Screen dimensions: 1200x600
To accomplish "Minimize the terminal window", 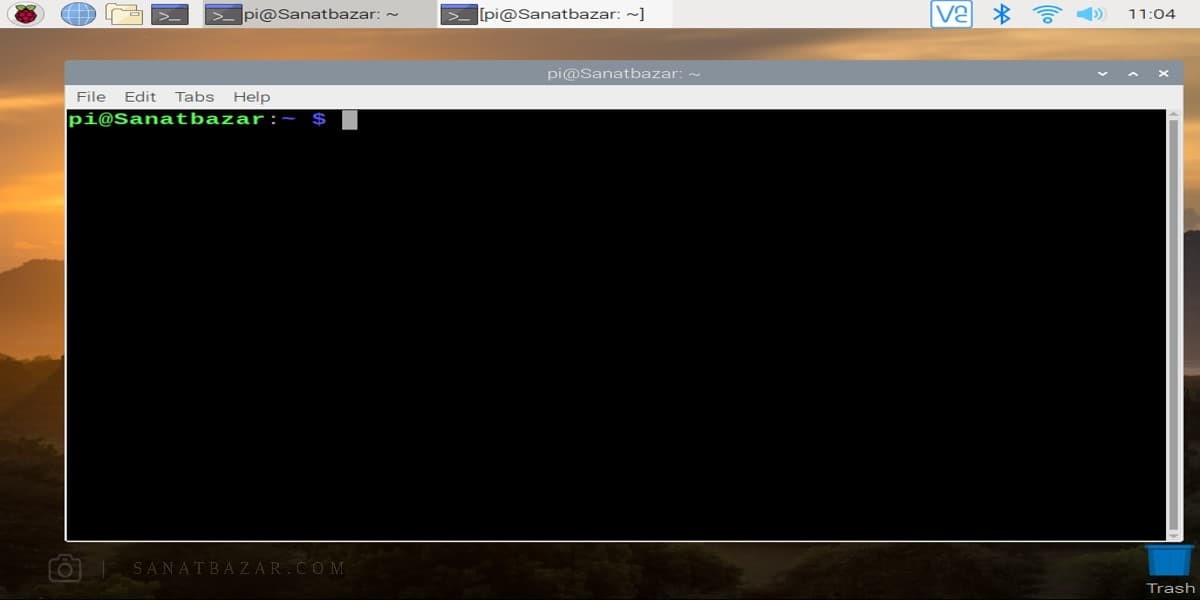I will coord(1102,73).
